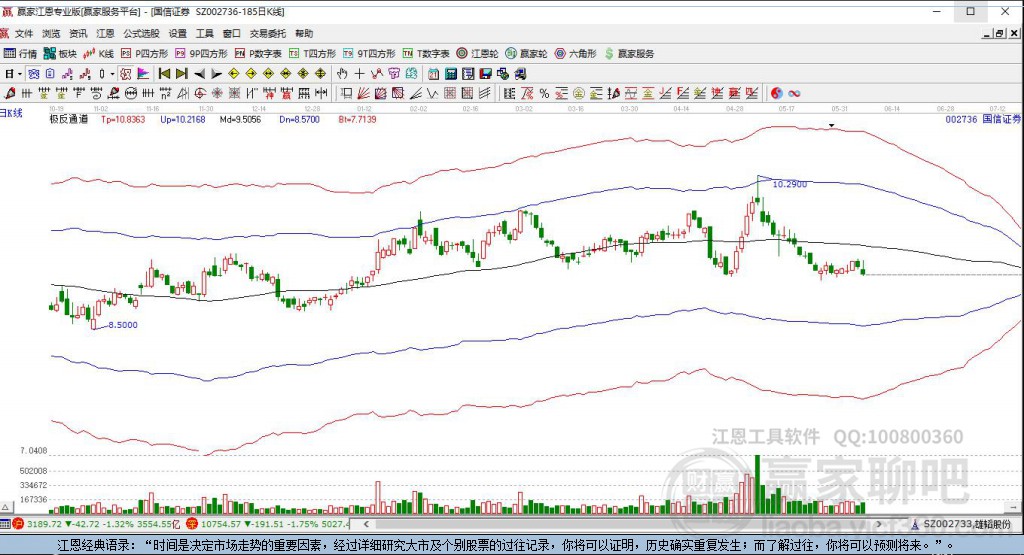Select the zigzag wave line tool
1024x555 pixels.
click(x=432, y=93)
